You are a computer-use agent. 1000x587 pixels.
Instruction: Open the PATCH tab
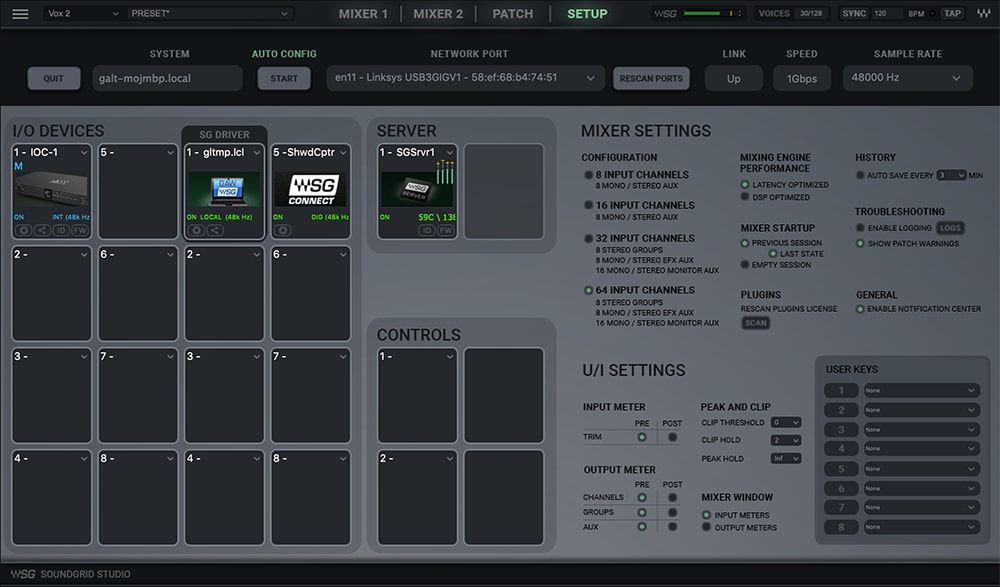pos(513,13)
